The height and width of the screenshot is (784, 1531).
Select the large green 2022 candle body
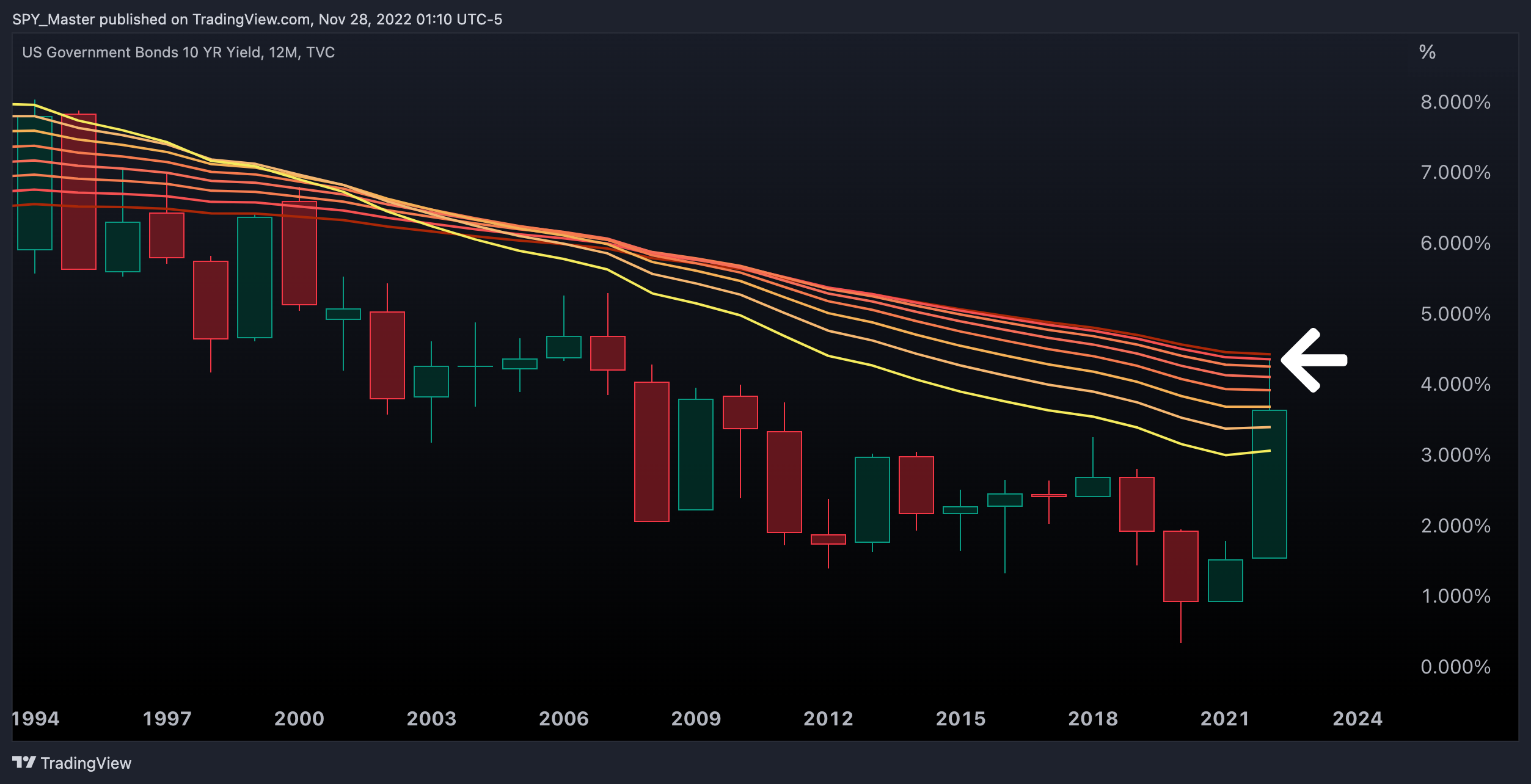coord(1270,484)
